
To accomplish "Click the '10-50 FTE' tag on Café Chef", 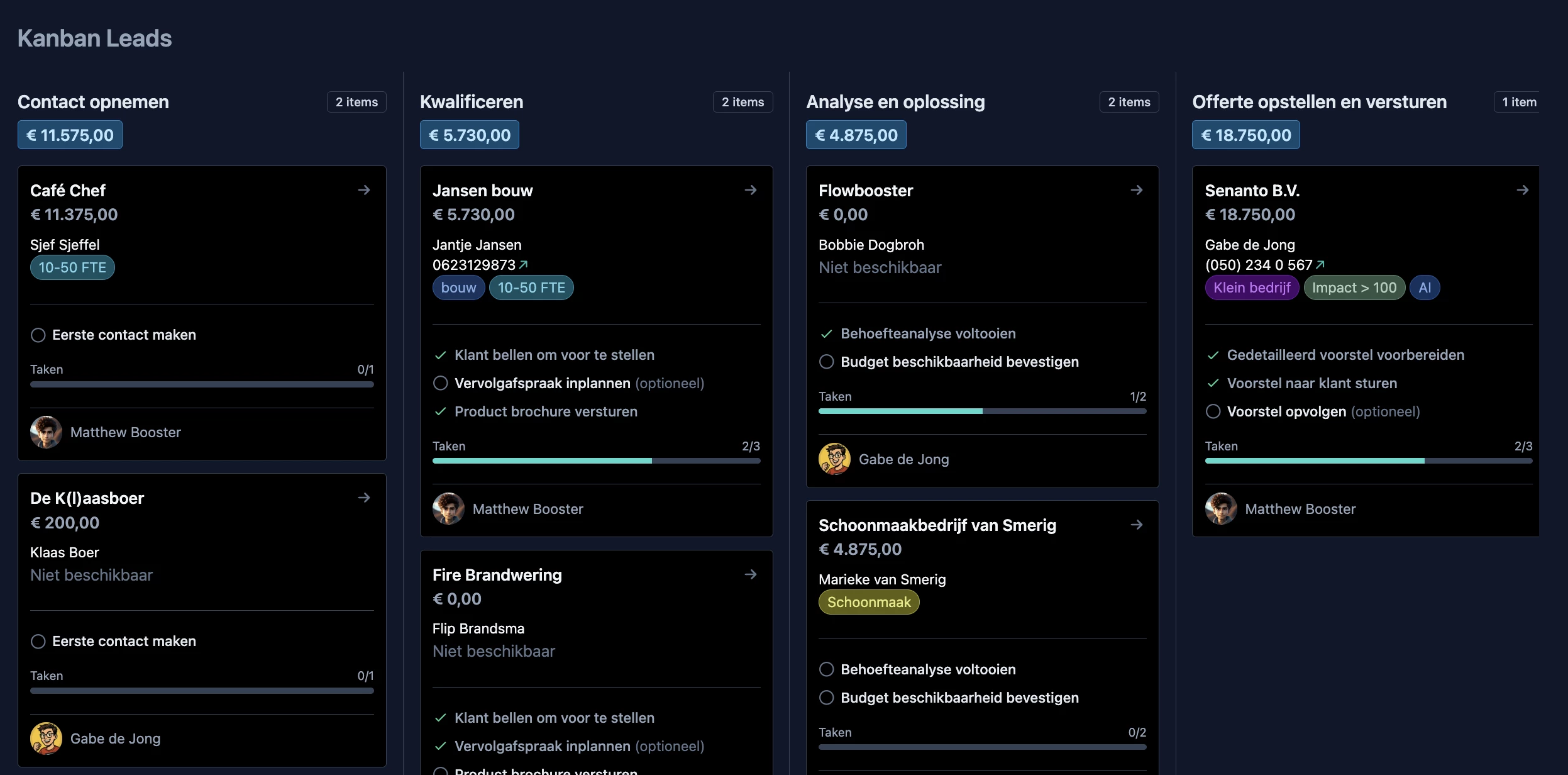I will click(x=72, y=267).
